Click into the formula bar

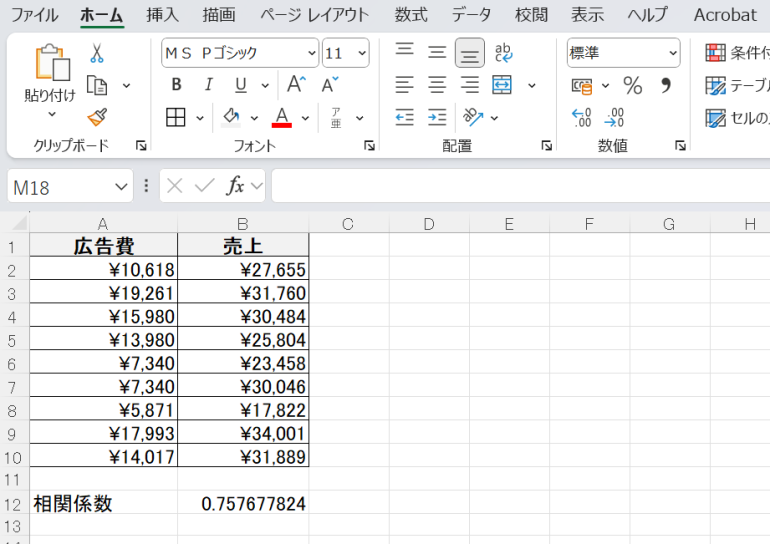(x=521, y=186)
